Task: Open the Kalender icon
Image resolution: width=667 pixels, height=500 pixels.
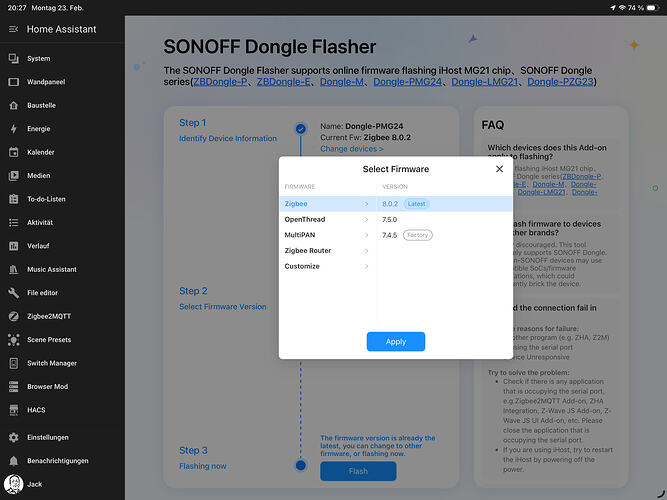Action: [x=14, y=152]
